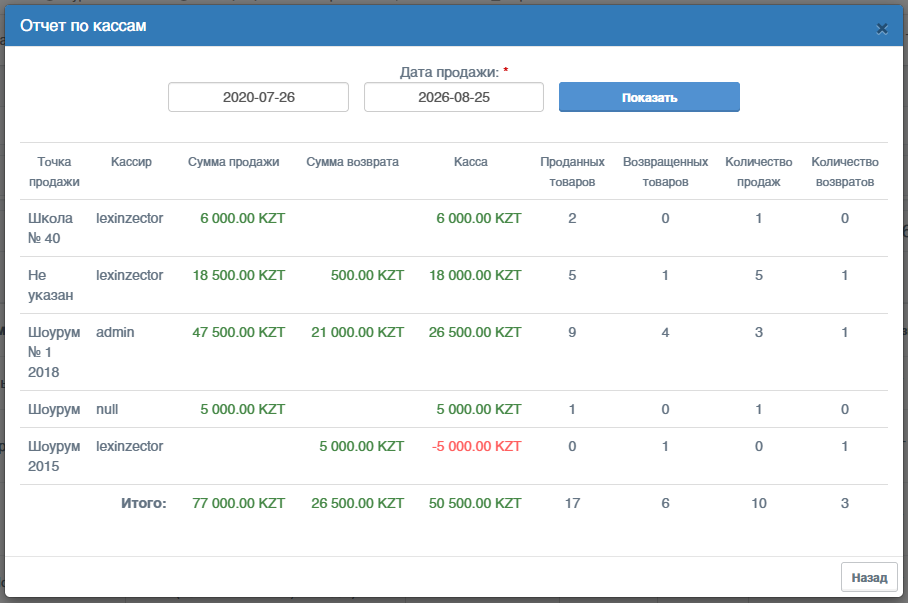Screen dimensions: 908x603
Task: Click the Итого total 77 000.00 KZT
Action: (239, 503)
